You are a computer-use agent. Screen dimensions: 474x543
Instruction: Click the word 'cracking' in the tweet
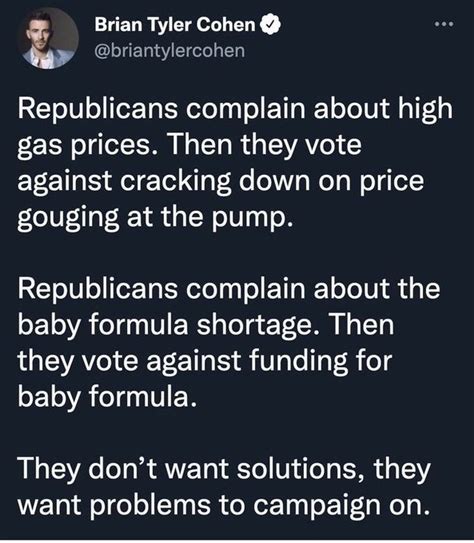click(x=176, y=182)
